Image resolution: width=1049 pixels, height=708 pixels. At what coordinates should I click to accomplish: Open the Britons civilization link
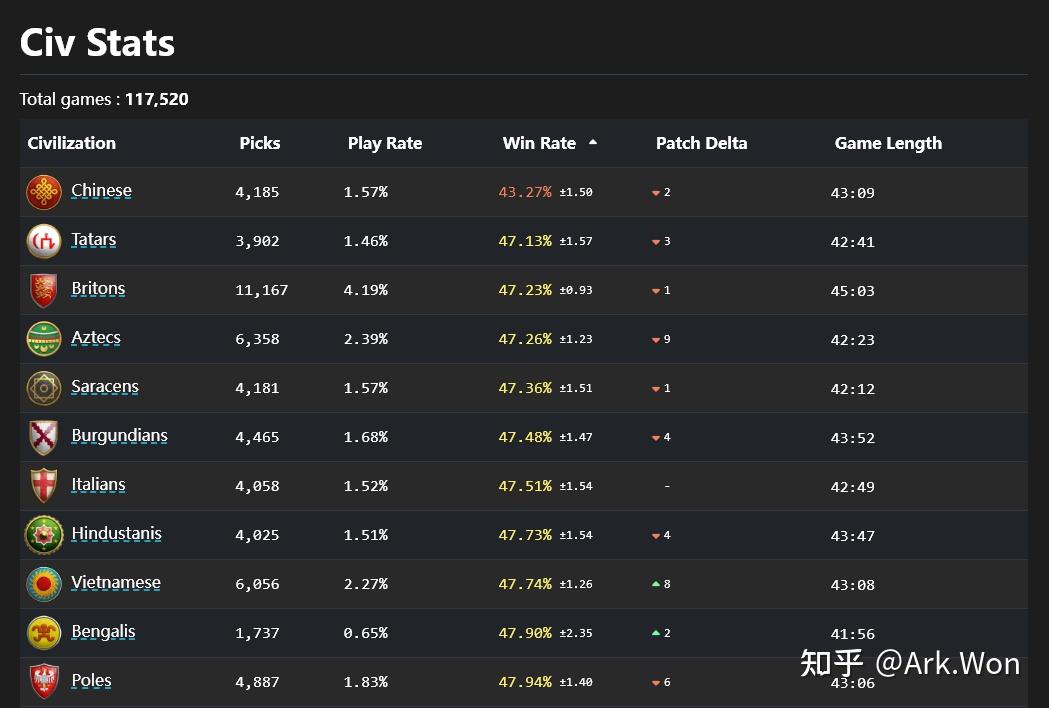[98, 289]
